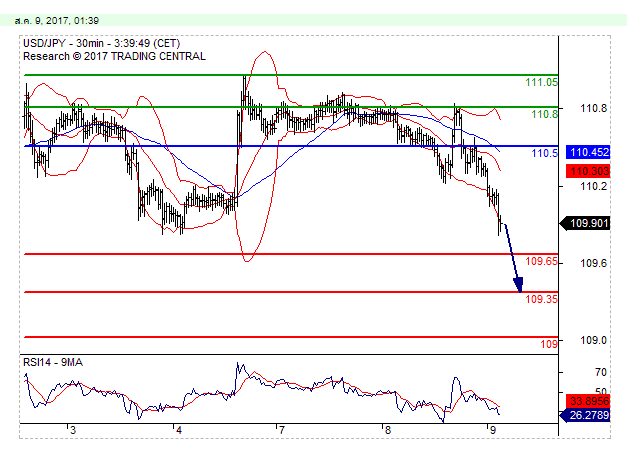
Task: Click the 110.2 price axis value
Action: coord(593,186)
